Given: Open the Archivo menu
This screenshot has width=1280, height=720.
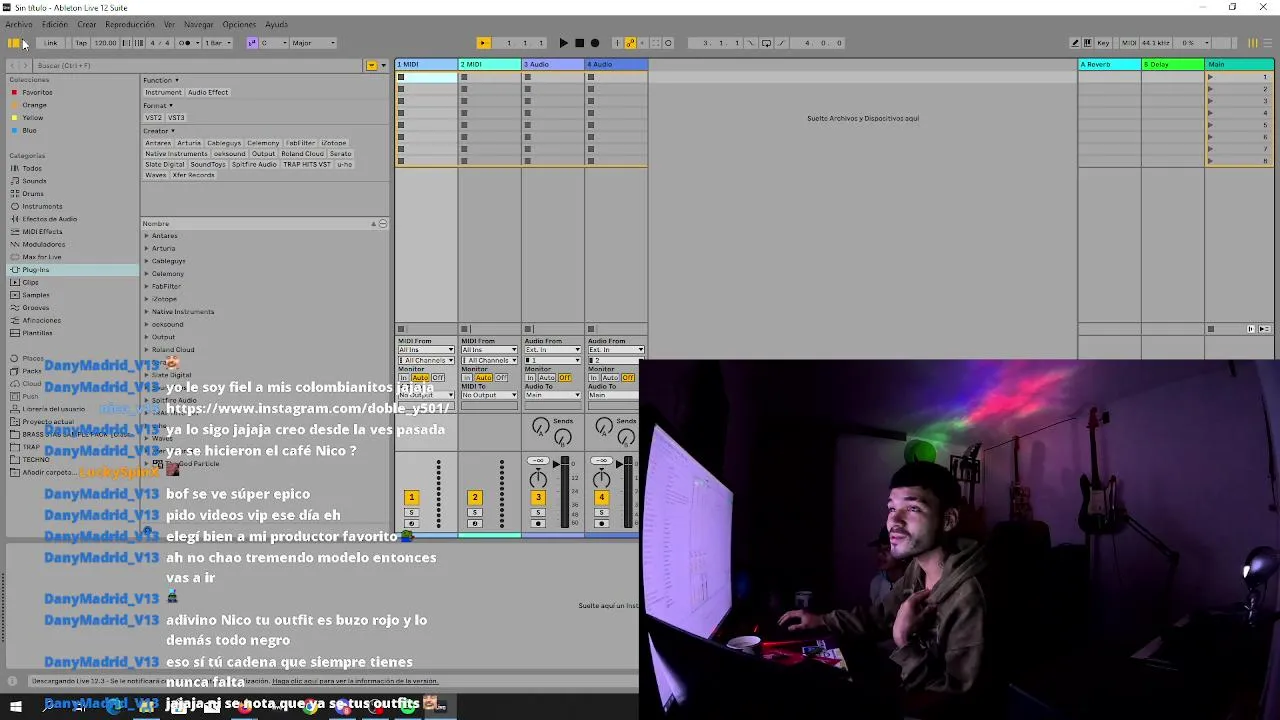Looking at the screenshot, I should 19,24.
